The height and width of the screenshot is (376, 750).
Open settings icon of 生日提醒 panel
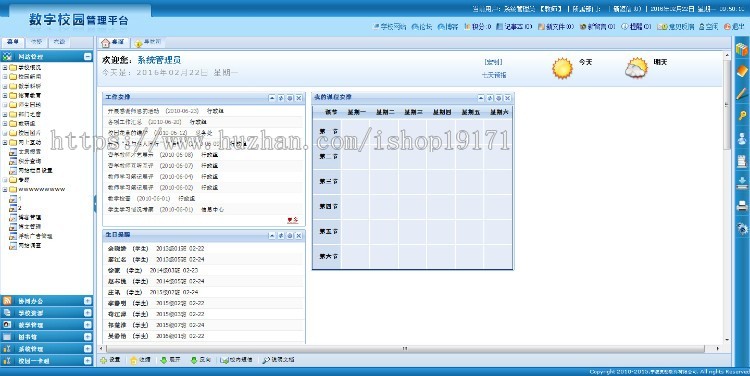pos(290,235)
